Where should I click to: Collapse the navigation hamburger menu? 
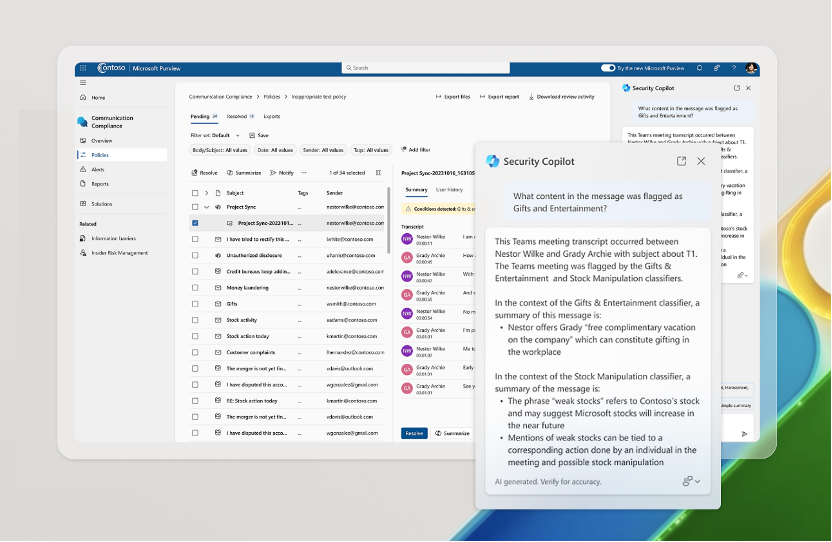pos(82,83)
